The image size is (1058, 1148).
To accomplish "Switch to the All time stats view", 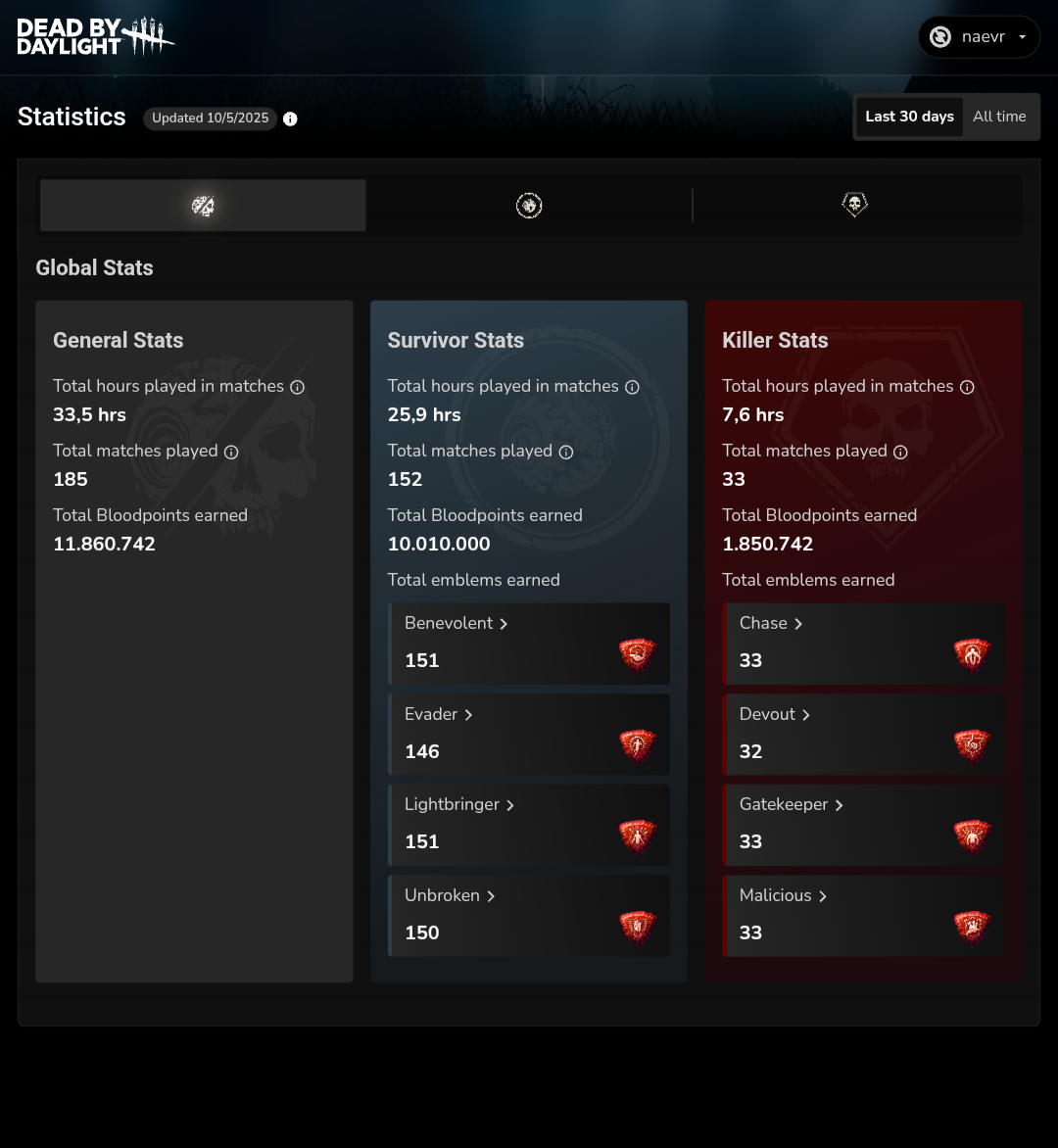I will pyautogui.click(x=999, y=116).
